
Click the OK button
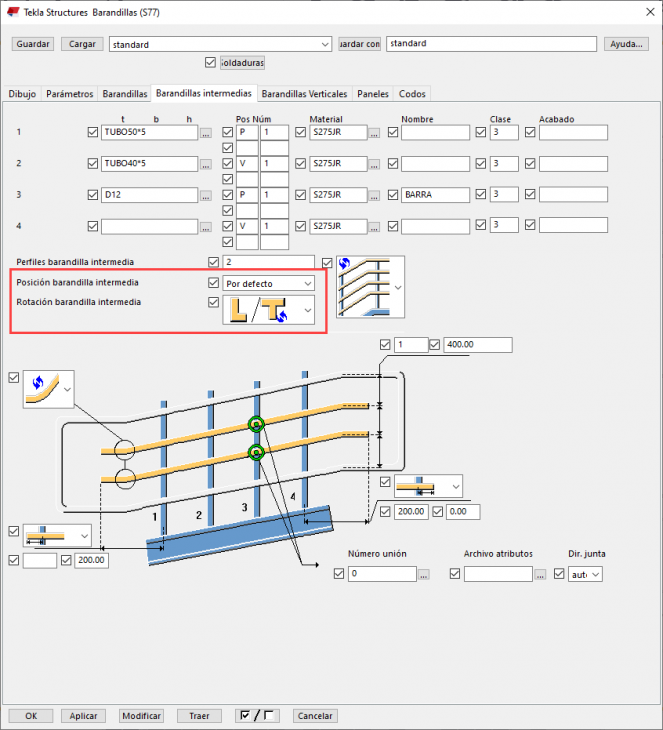point(31,716)
